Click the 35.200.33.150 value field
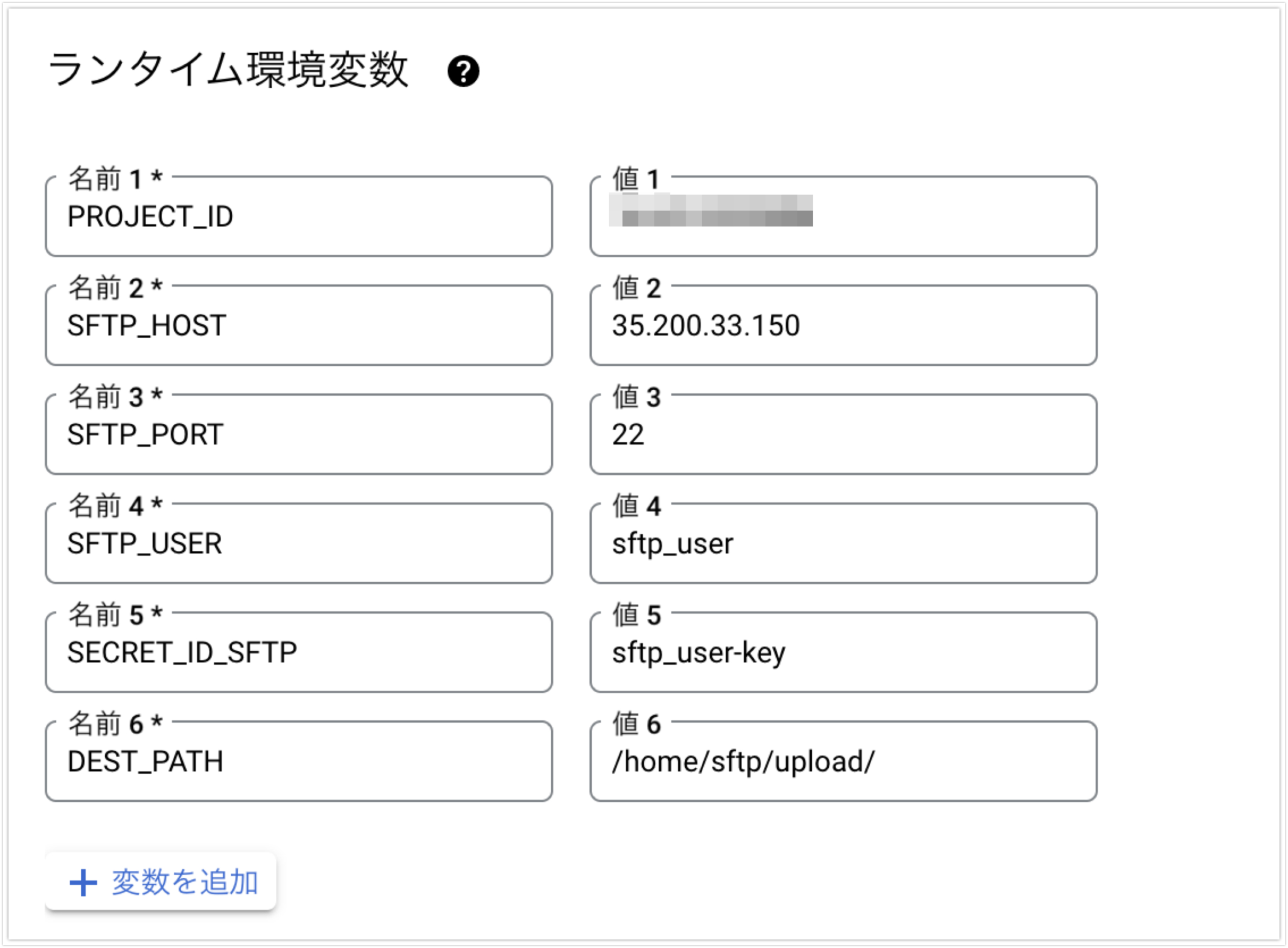Viewport: 1288px width, 948px height. pyautogui.click(x=843, y=325)
